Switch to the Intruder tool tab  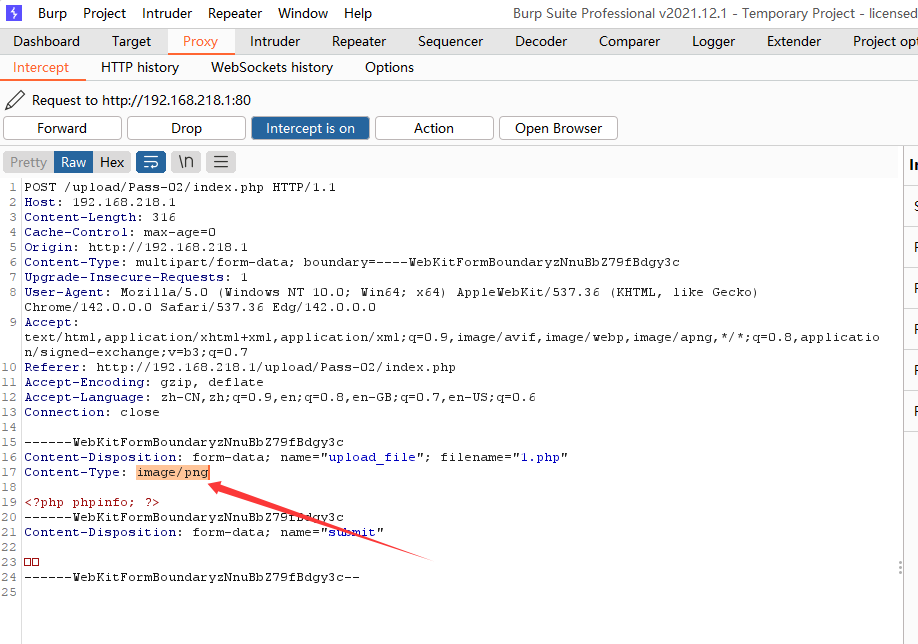click(x=275, y=42)
